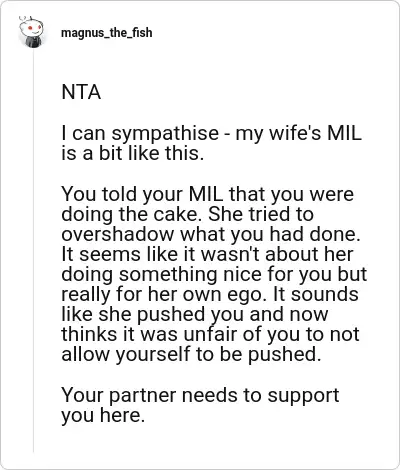Image resolution: width=400 pixels, height=470 pixels.
Task: Collapse the comment using the thread line
Action: click(33, 250)
